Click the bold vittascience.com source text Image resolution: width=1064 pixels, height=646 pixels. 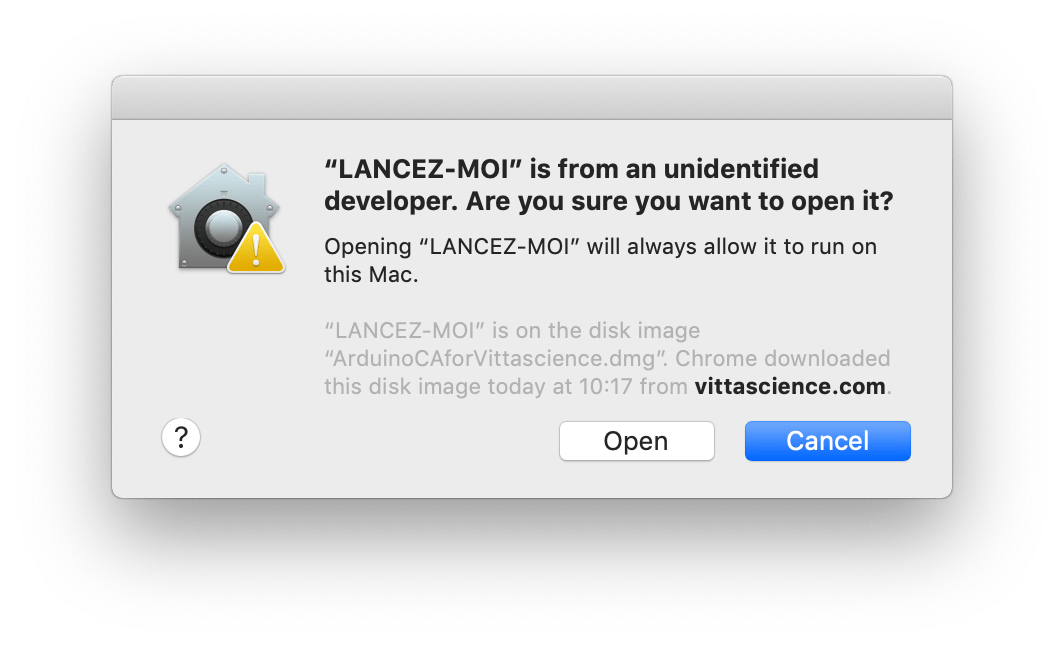coord(790,386)
